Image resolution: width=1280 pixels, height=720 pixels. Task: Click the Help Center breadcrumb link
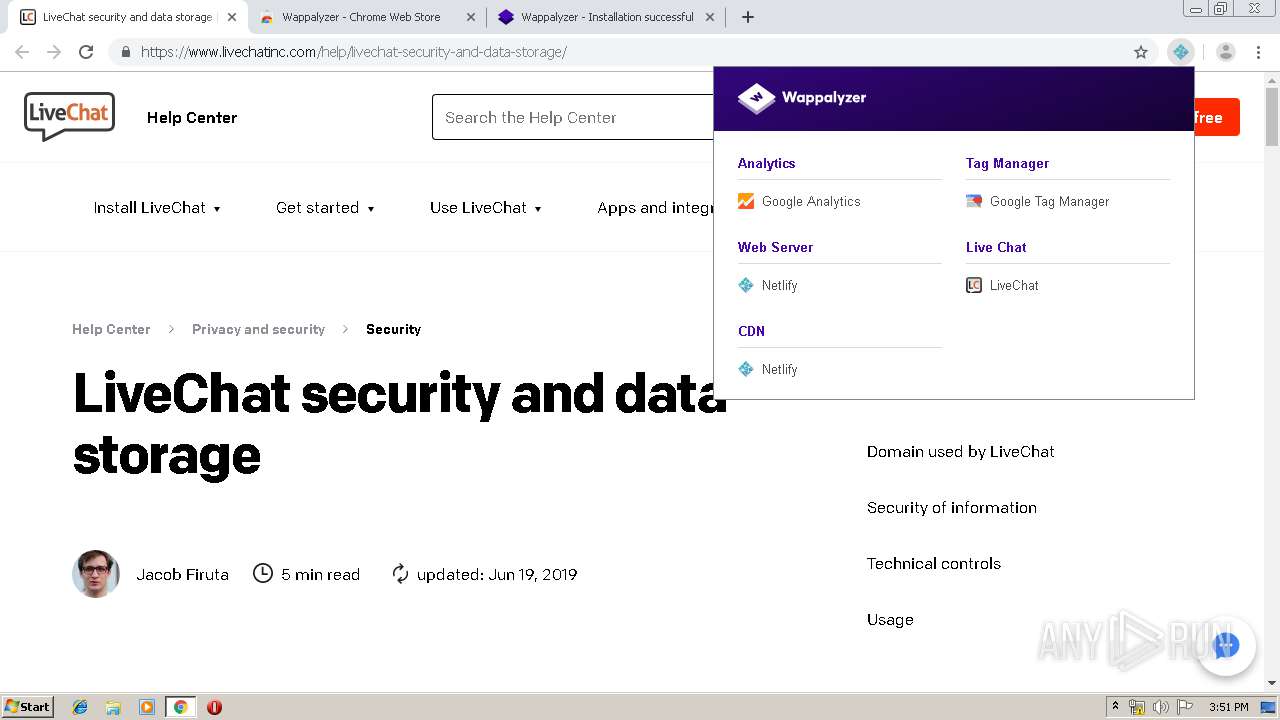[111, 329]
